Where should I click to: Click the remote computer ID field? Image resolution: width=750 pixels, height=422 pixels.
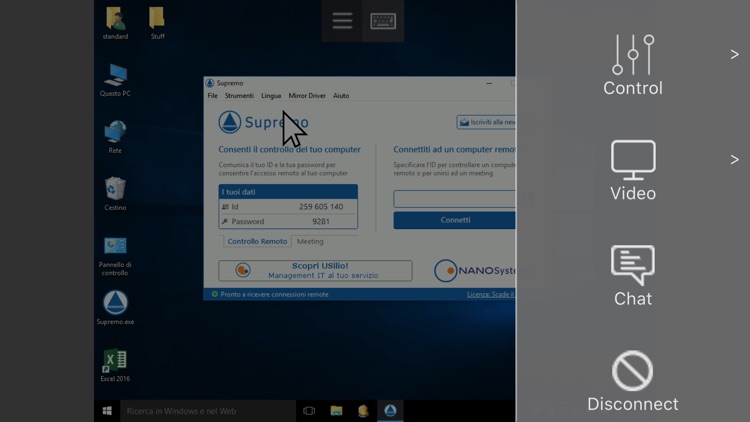(x=454, y=199)
